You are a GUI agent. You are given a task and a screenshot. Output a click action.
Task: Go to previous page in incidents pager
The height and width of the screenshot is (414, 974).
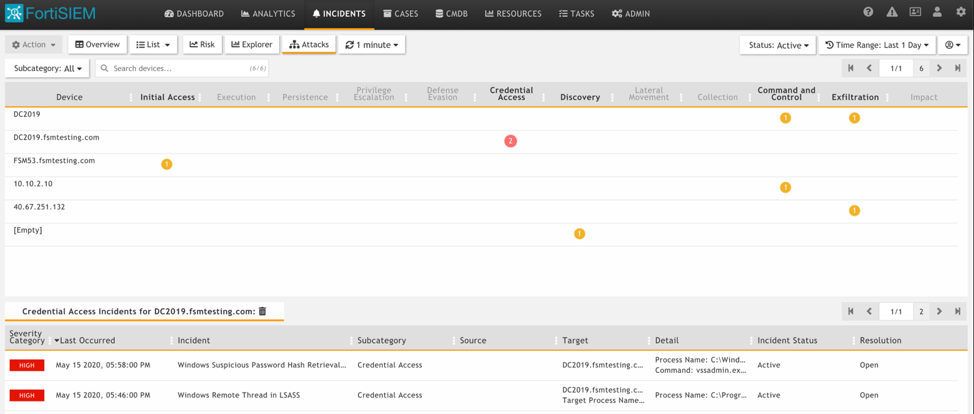pos(869,311)
